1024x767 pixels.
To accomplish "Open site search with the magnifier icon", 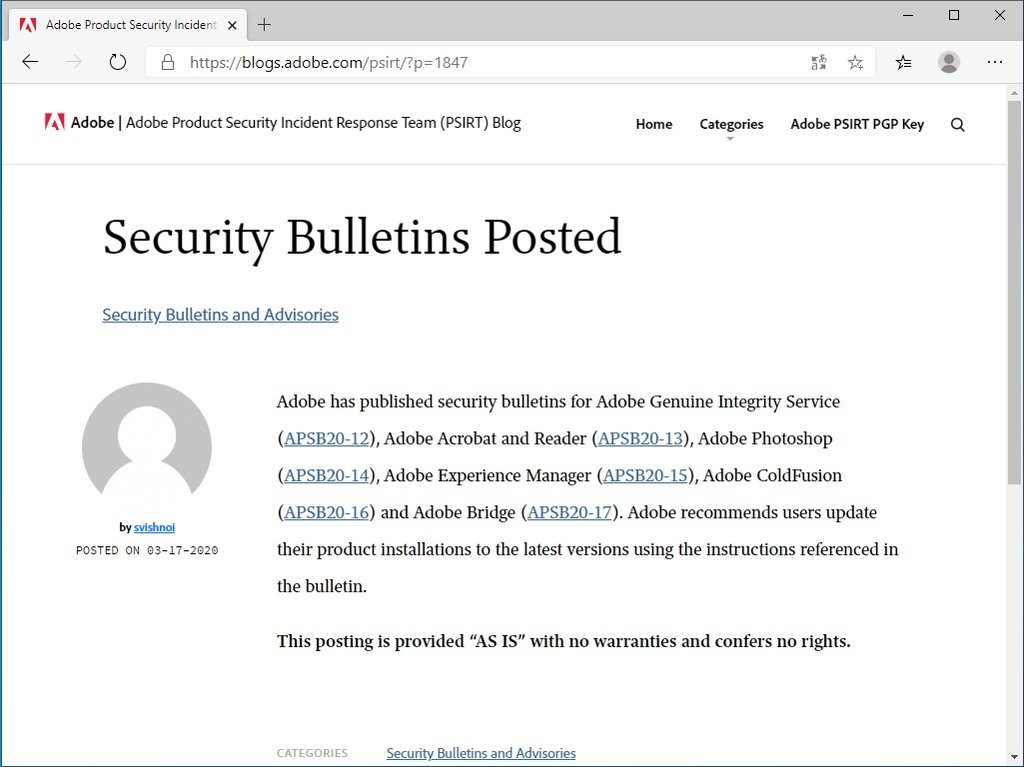I will pos(957,124).
